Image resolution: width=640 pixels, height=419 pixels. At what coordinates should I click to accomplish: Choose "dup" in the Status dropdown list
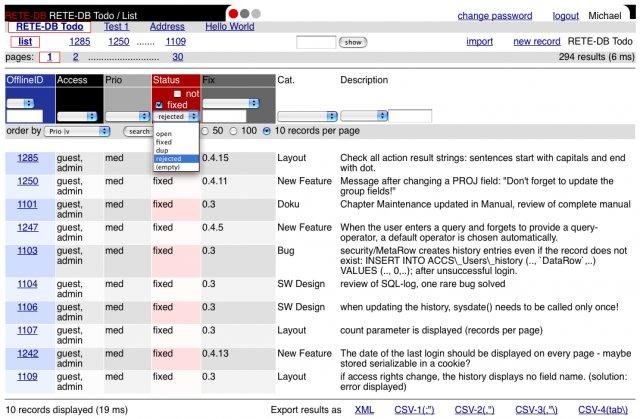176,151
